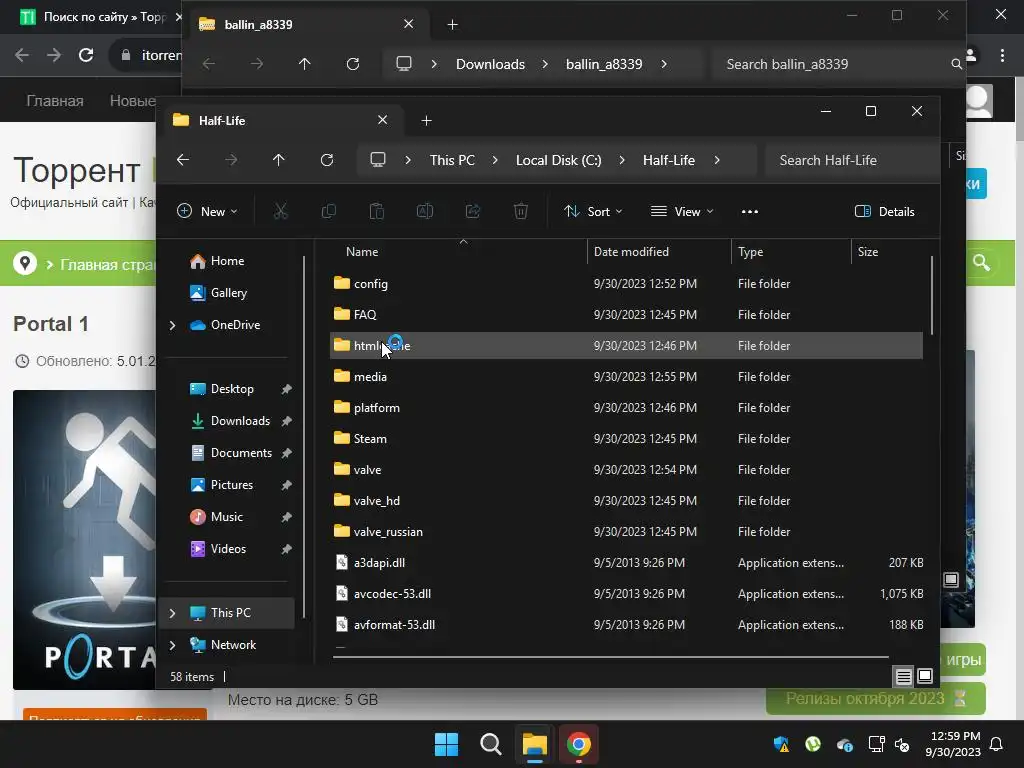The width and height of the screenshot is (1024, 768).
Task: Open the View dropdown menu
Action: pyautogui.click(x=682, y=212)
